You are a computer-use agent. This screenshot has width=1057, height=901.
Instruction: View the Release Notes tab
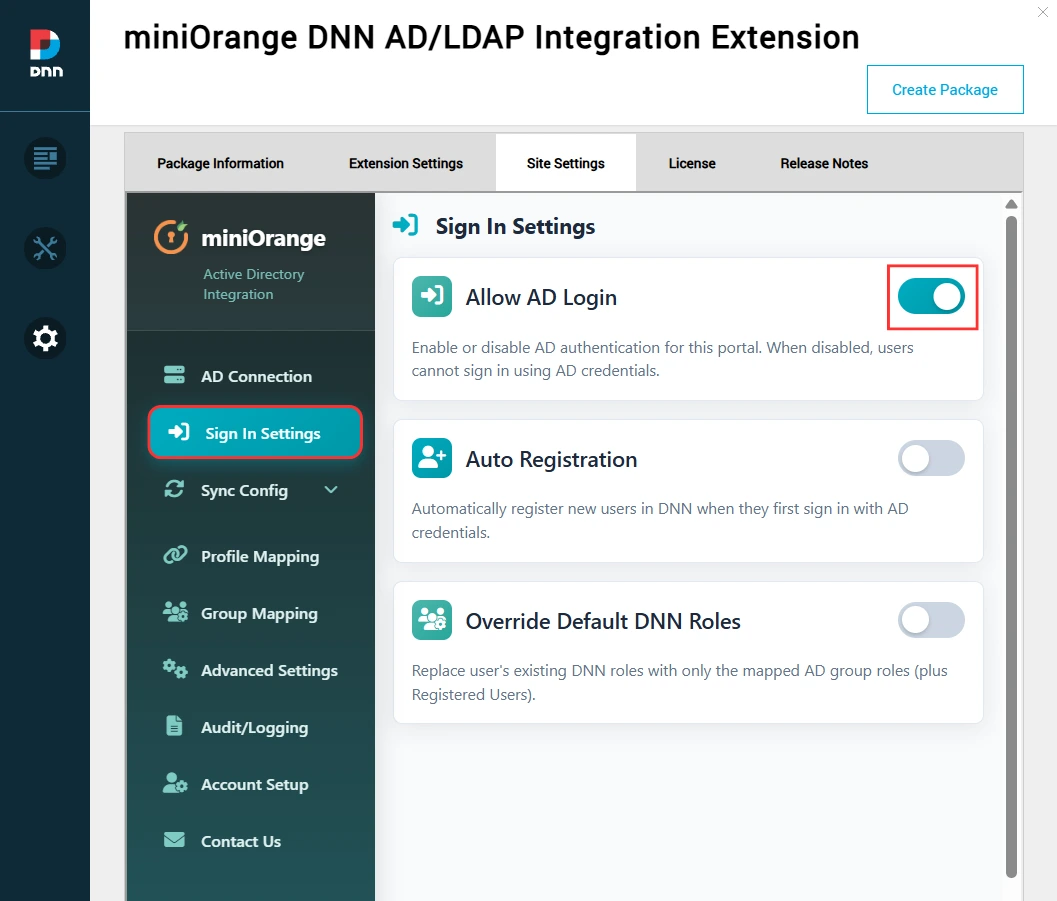click(x=824, y=163)
